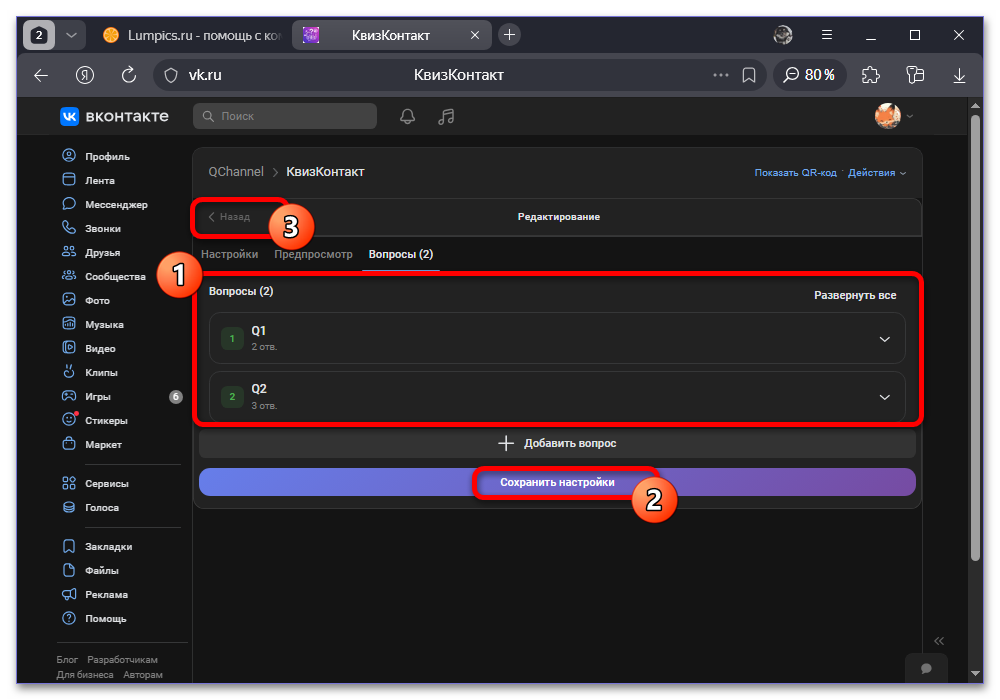Click Развернуть все
The height and width of the screenshot is (700, 1000).
pyautogui.click(x=855, y=295)
